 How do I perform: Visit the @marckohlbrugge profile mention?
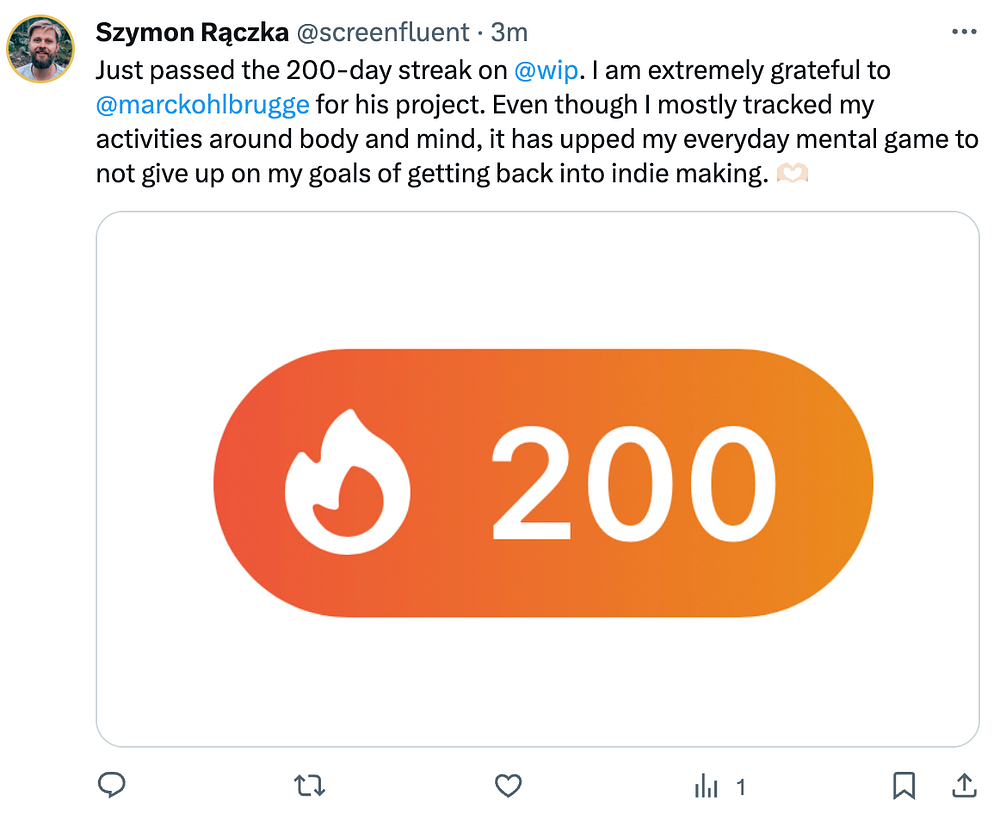202,104
